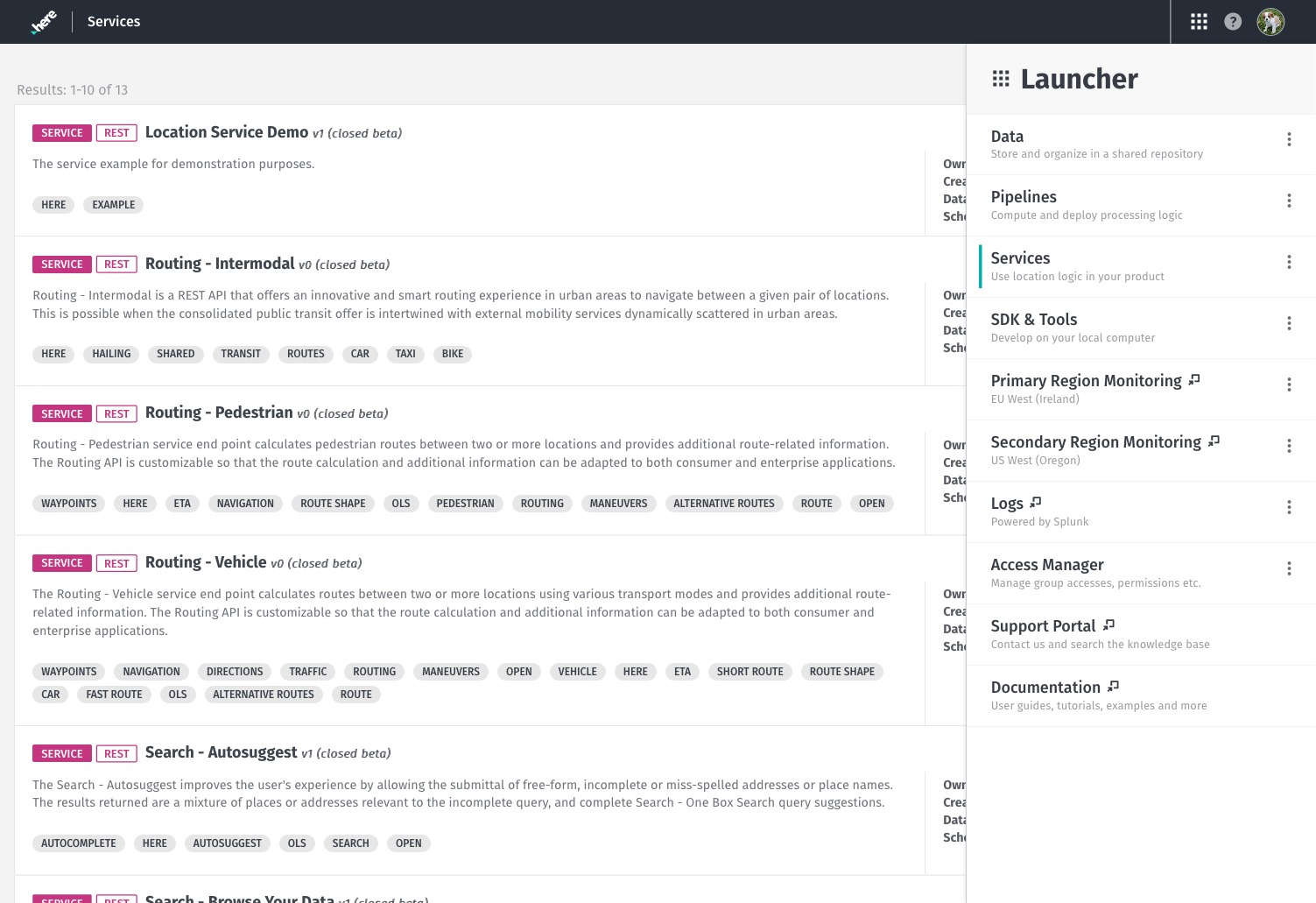The image size is (1316, 903).
Task: Click the HERE logo in header
Action: [44, 22]
